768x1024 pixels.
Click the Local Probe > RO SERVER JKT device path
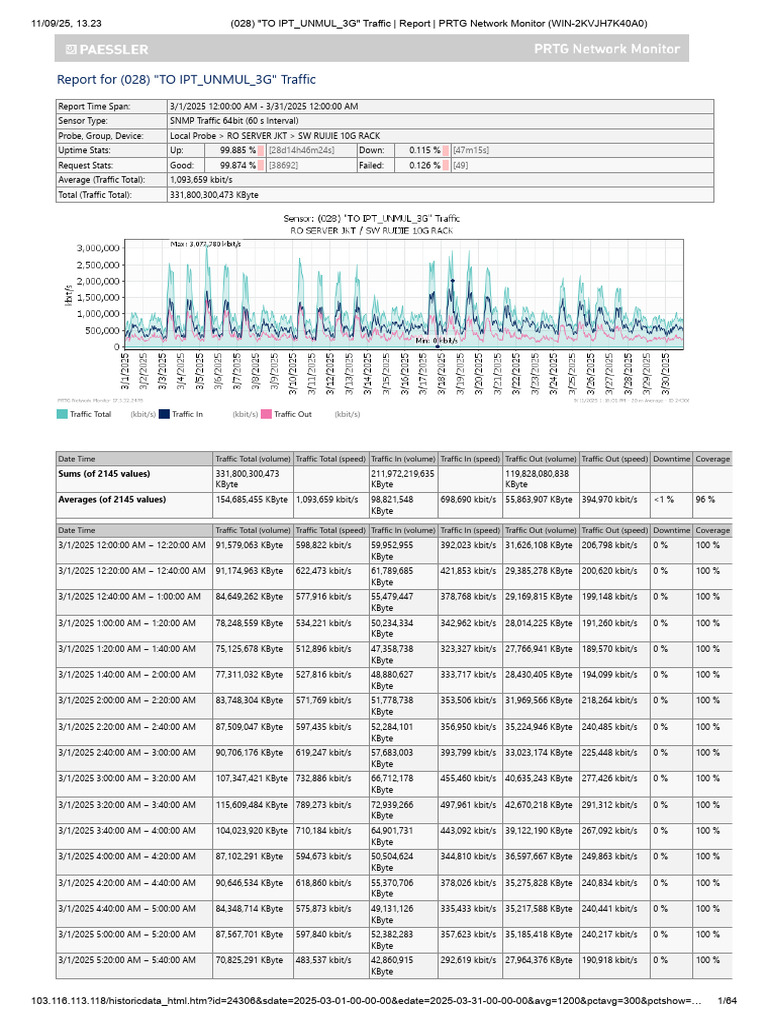(275, 136)
